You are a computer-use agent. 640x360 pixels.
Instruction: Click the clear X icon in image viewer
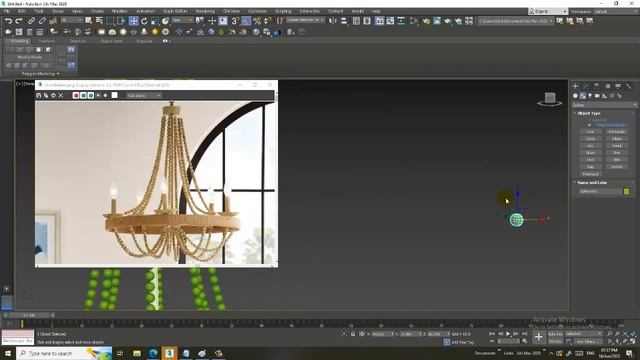61,95
